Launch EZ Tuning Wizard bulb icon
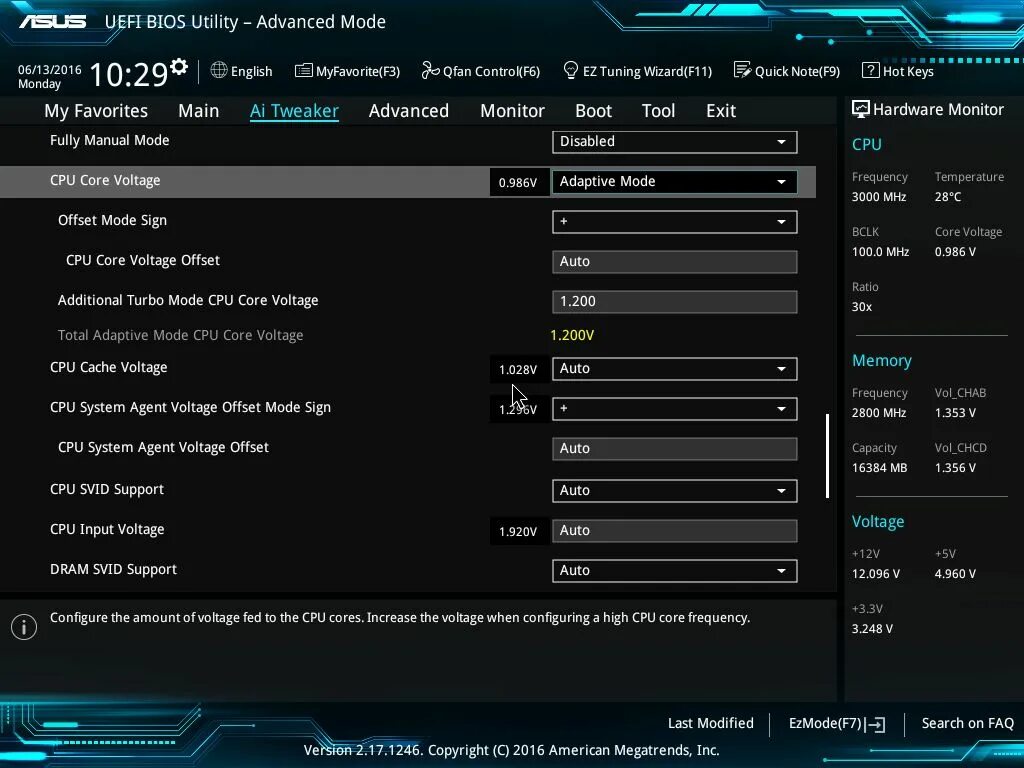Image resolution: width=1024 pixels, height=768 pixels. tap(570, 70)
